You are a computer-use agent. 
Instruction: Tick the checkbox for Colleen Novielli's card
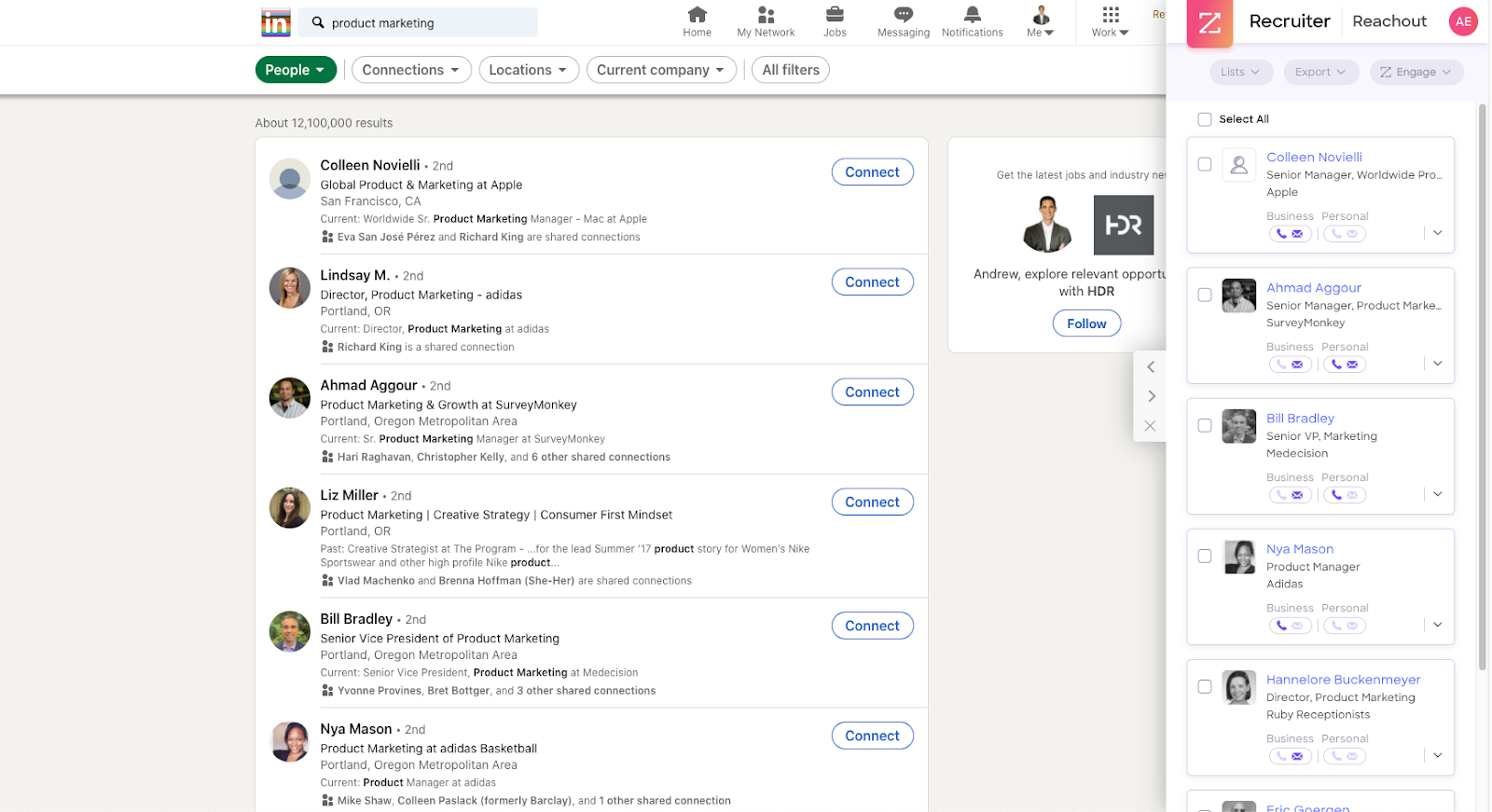click(1205, 164)
